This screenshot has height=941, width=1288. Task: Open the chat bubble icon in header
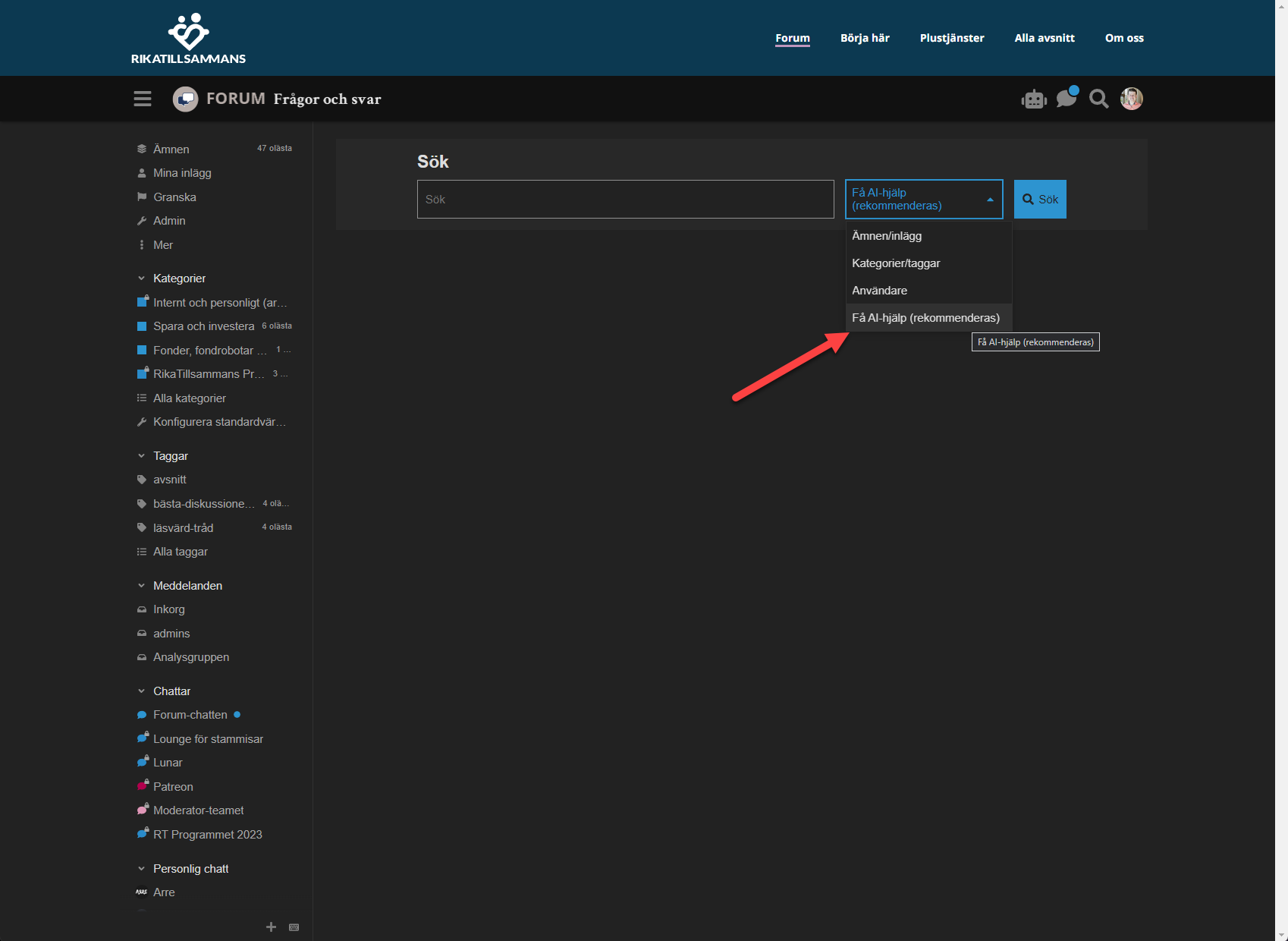(x=1067, y=98)
